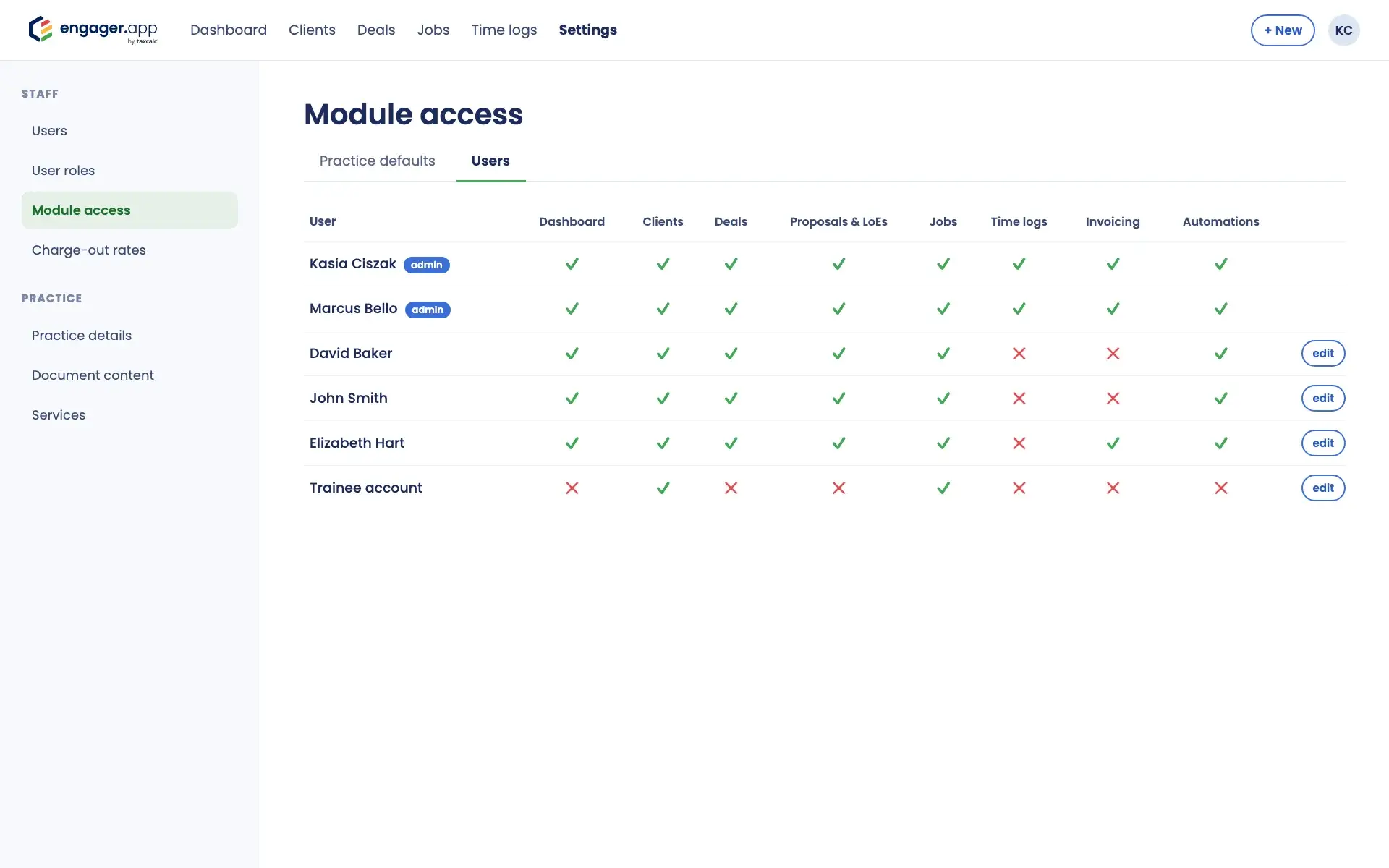Open User roles in the sidebar
Screen dimensions: 1389x868
point(129,171)
